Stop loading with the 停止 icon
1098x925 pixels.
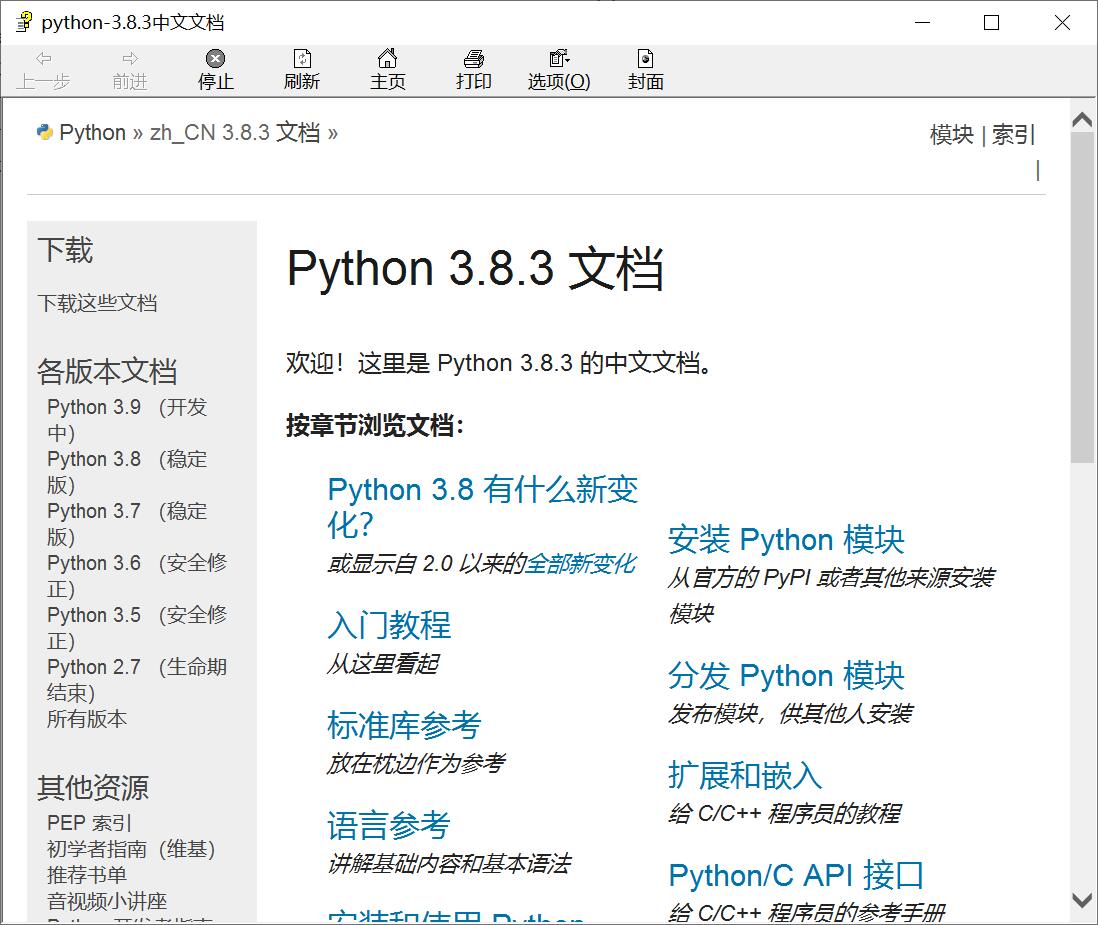[x=214, y=70]
